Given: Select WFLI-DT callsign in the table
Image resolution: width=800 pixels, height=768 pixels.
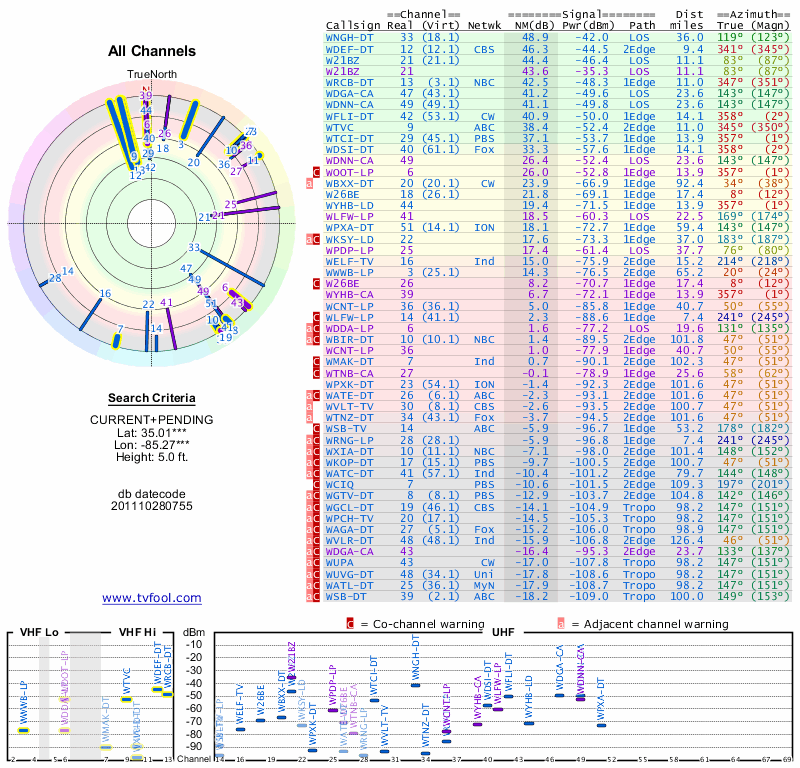Looking at the screenshot, I should click(x=349, y=116).
